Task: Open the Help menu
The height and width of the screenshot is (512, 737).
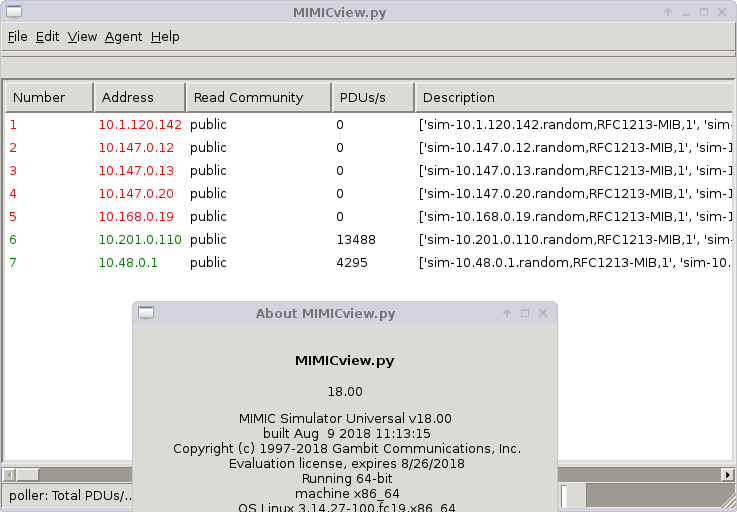Action: click(x=165, y=37)
